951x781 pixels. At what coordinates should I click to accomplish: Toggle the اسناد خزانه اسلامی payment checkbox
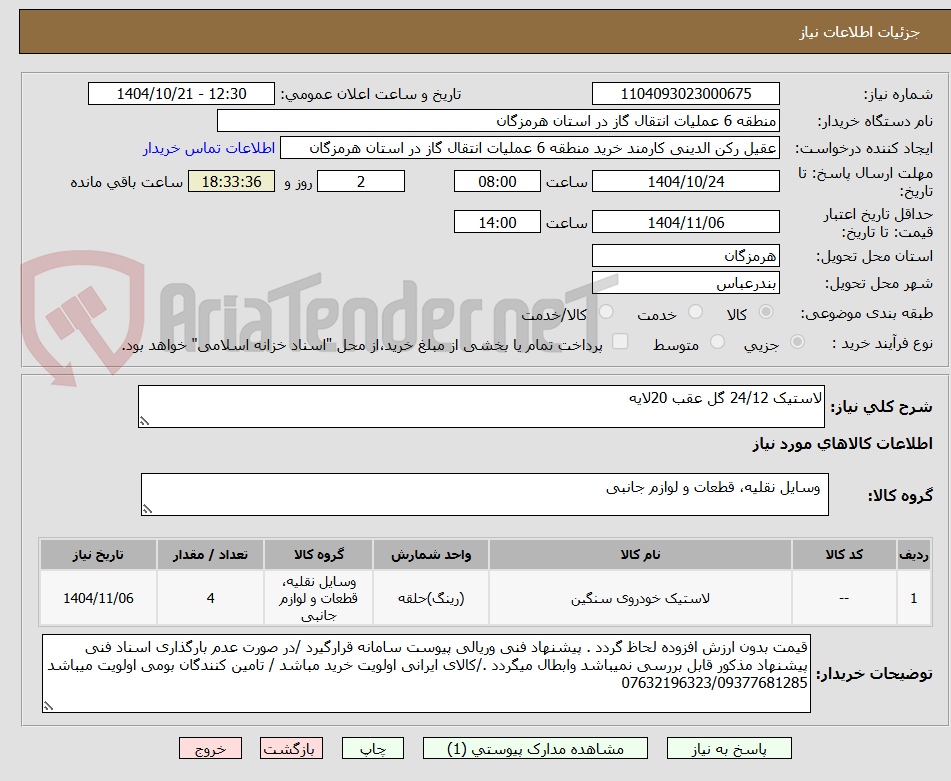point(620,341)
